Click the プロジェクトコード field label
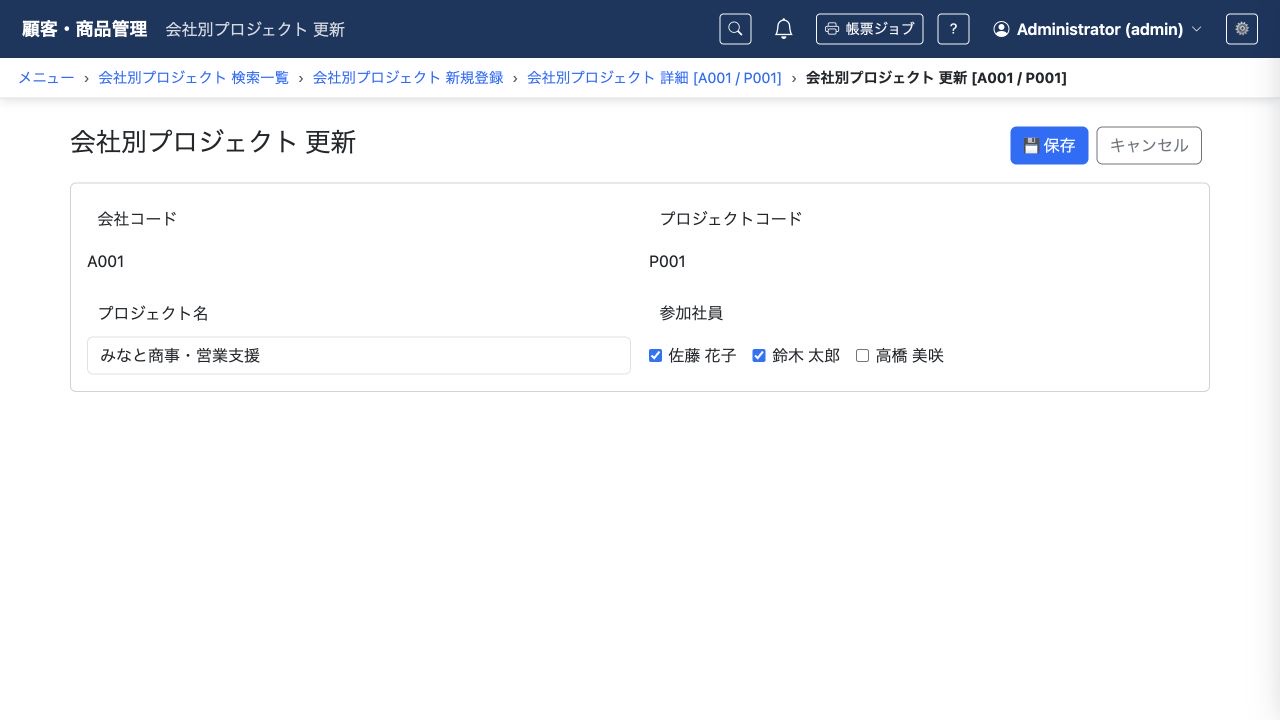The height and width of the screenshot is (720, 1280). [731, 218]
